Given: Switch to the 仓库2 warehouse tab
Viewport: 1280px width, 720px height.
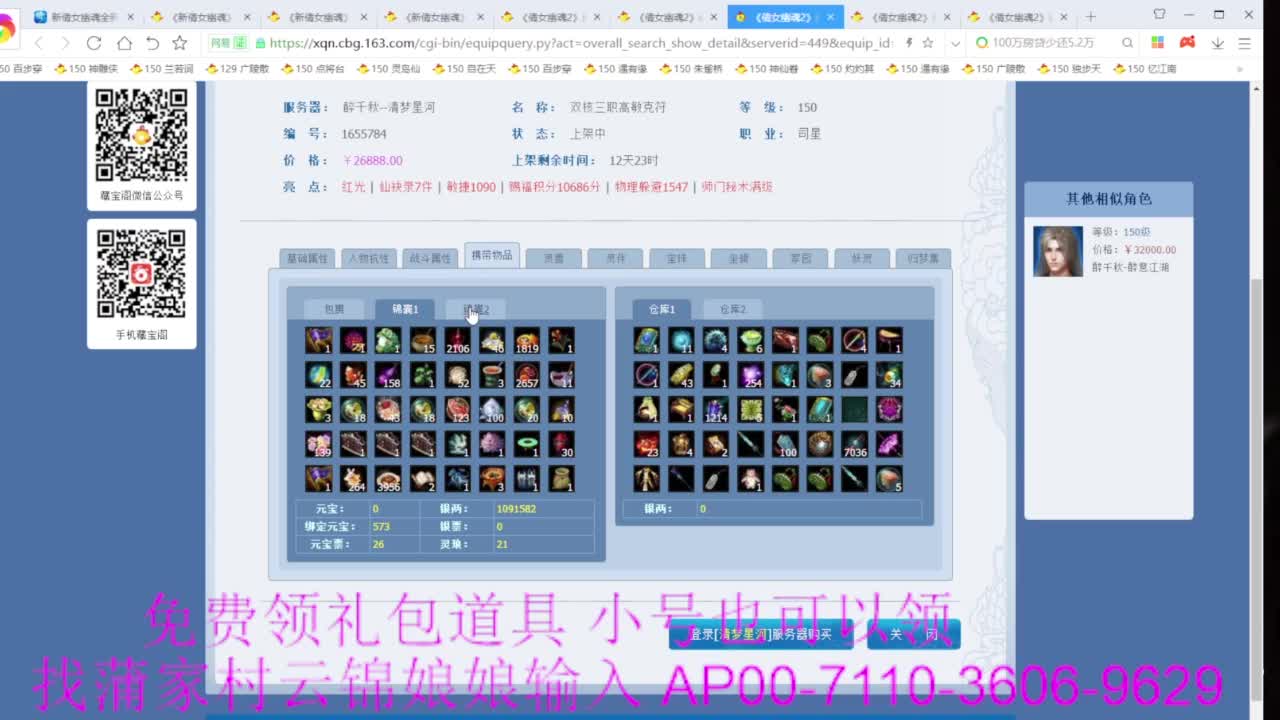Looking at the screenshot, I should (x=732, y=308).
